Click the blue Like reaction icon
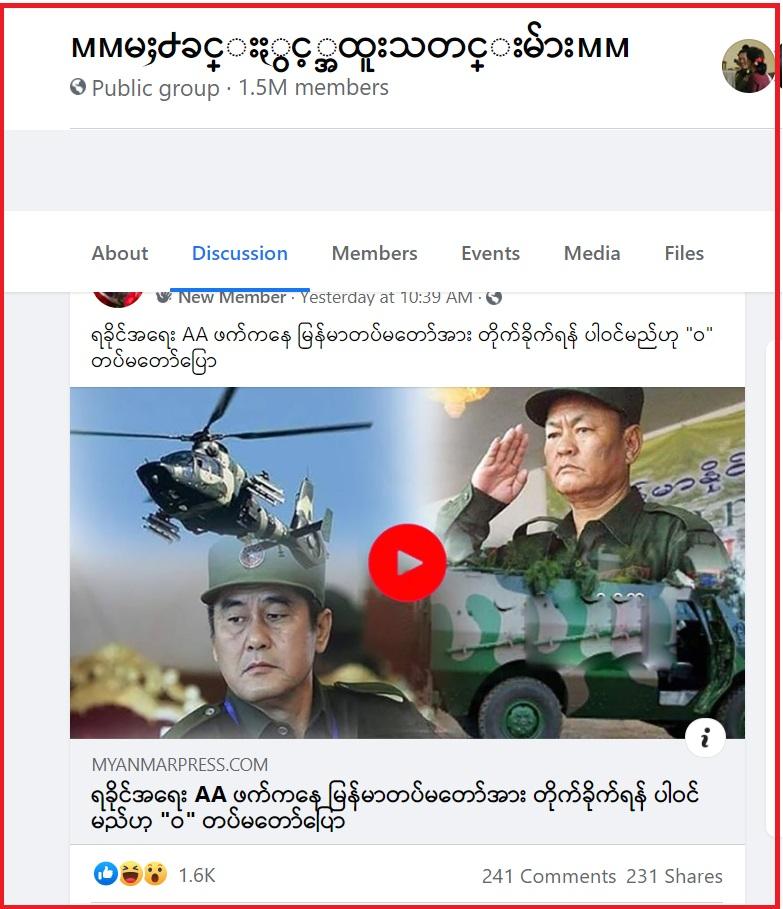The width and height of the screenshot is (783, 909). (105, 874)
